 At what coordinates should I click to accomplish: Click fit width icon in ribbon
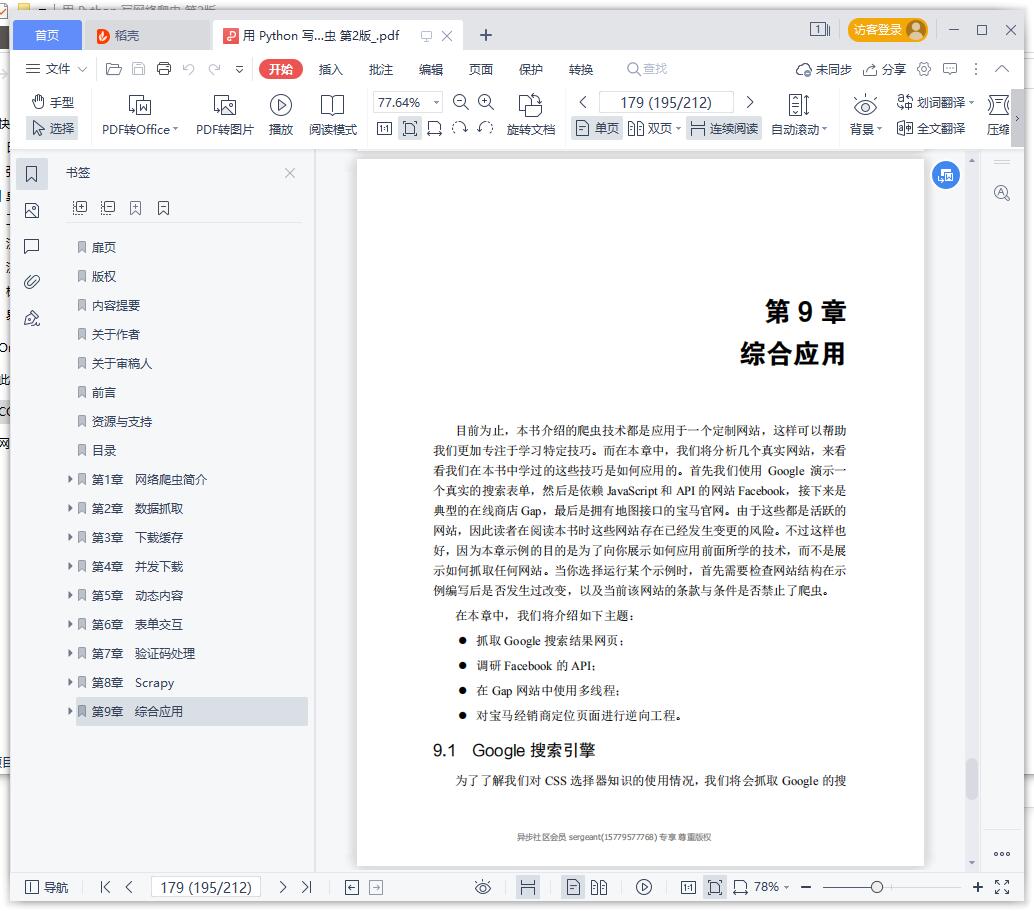435,129
